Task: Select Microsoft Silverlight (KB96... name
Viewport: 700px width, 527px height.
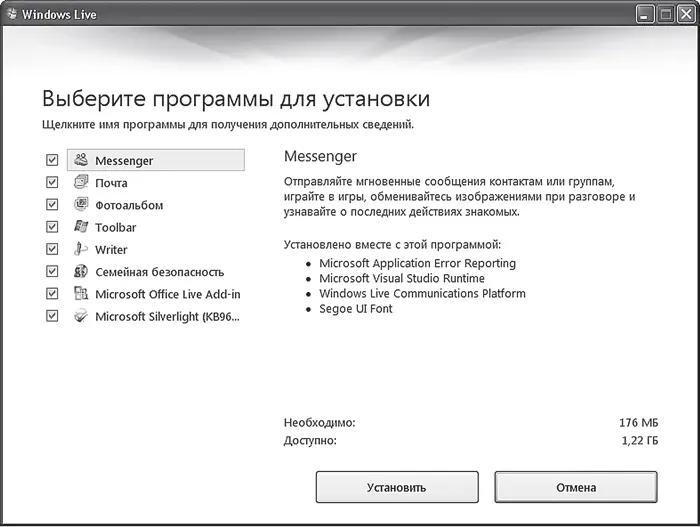Action: point(167,317)
